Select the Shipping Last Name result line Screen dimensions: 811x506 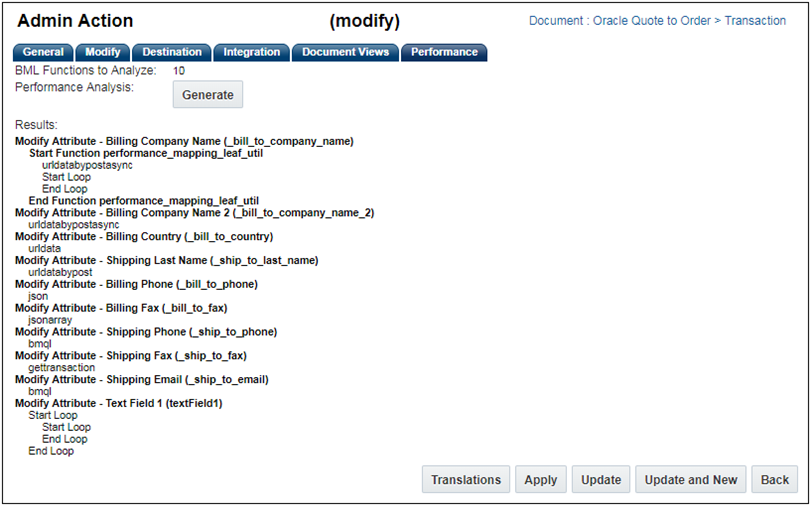(x=166, y=260)
